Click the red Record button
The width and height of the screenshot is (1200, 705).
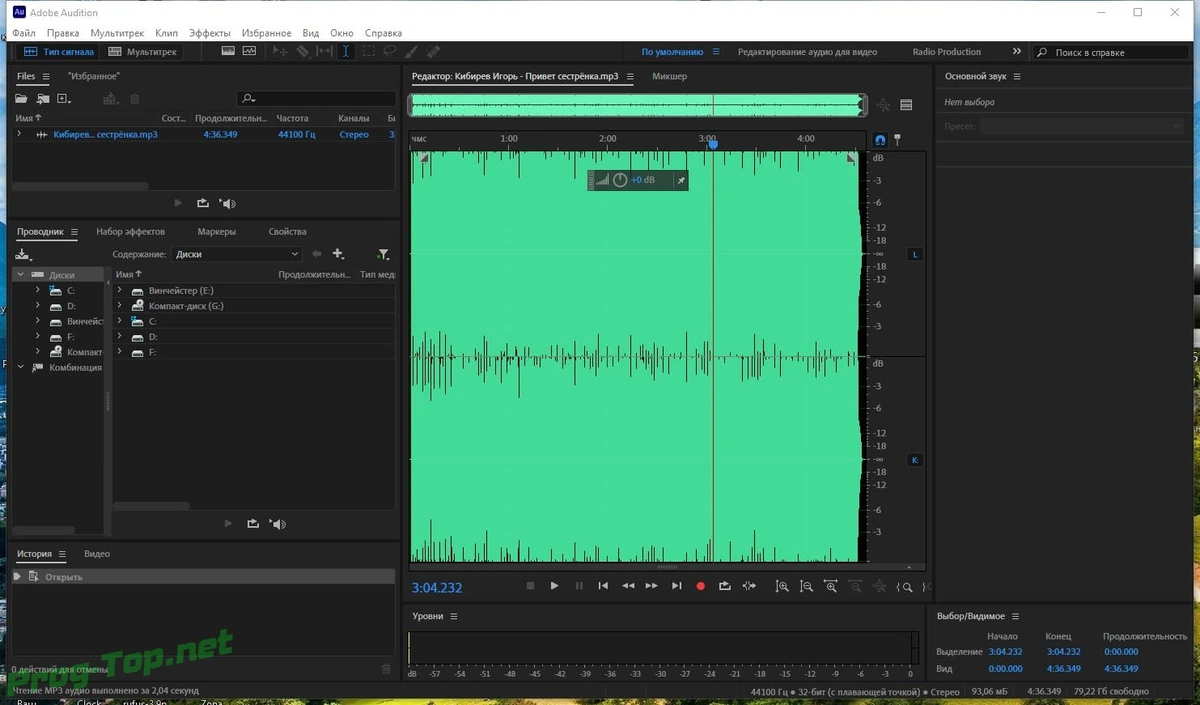coord(700,586)
